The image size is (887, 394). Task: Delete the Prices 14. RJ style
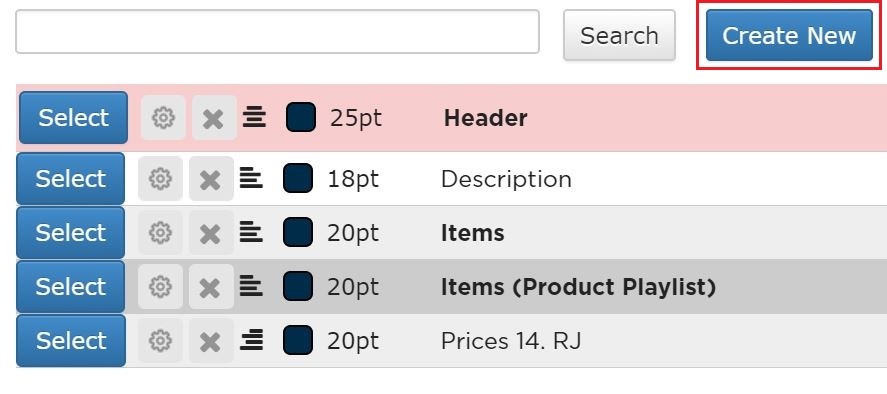pos(211,340)
